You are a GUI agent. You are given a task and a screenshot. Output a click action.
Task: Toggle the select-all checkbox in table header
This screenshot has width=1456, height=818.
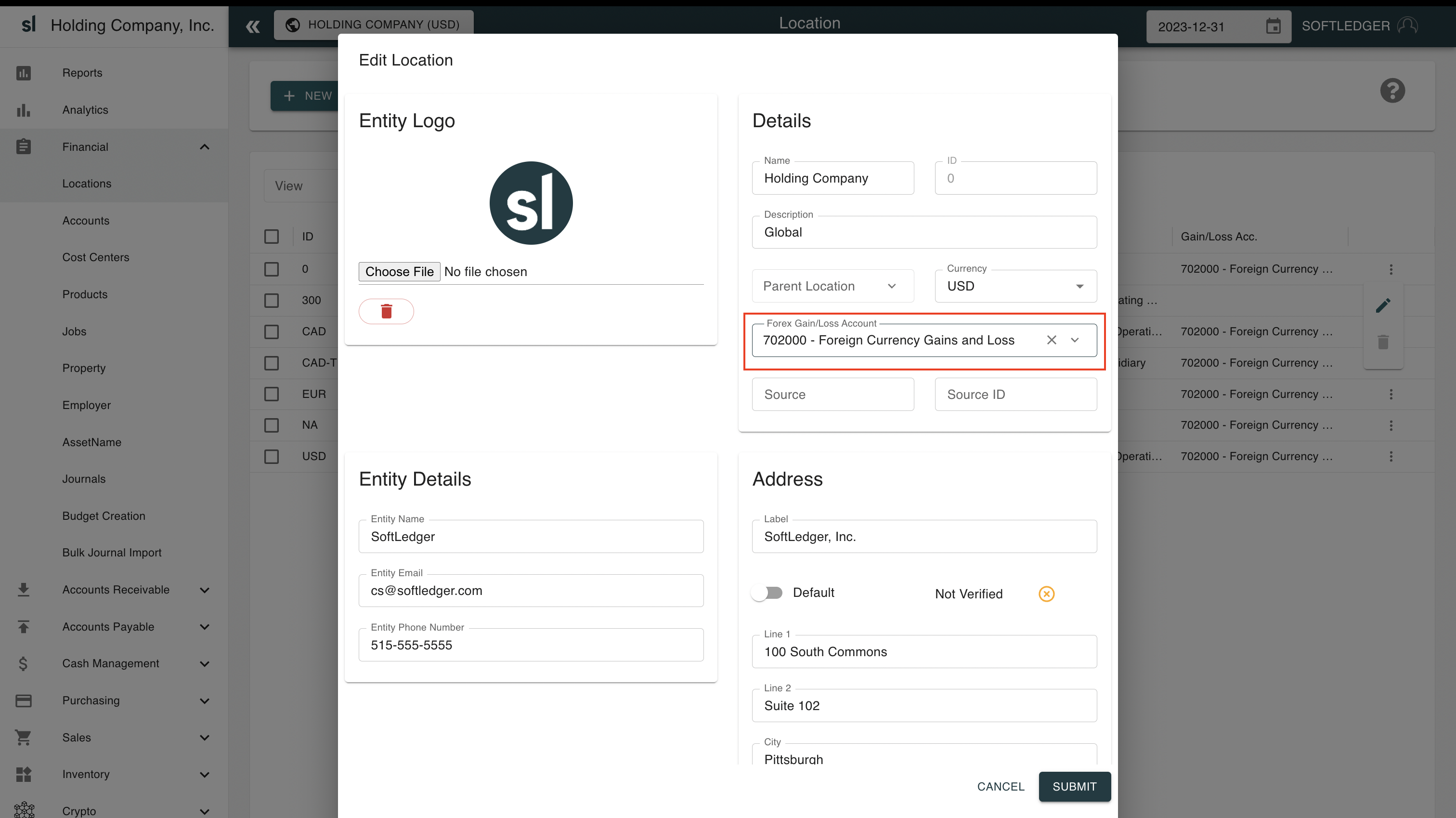click(271, 237)
